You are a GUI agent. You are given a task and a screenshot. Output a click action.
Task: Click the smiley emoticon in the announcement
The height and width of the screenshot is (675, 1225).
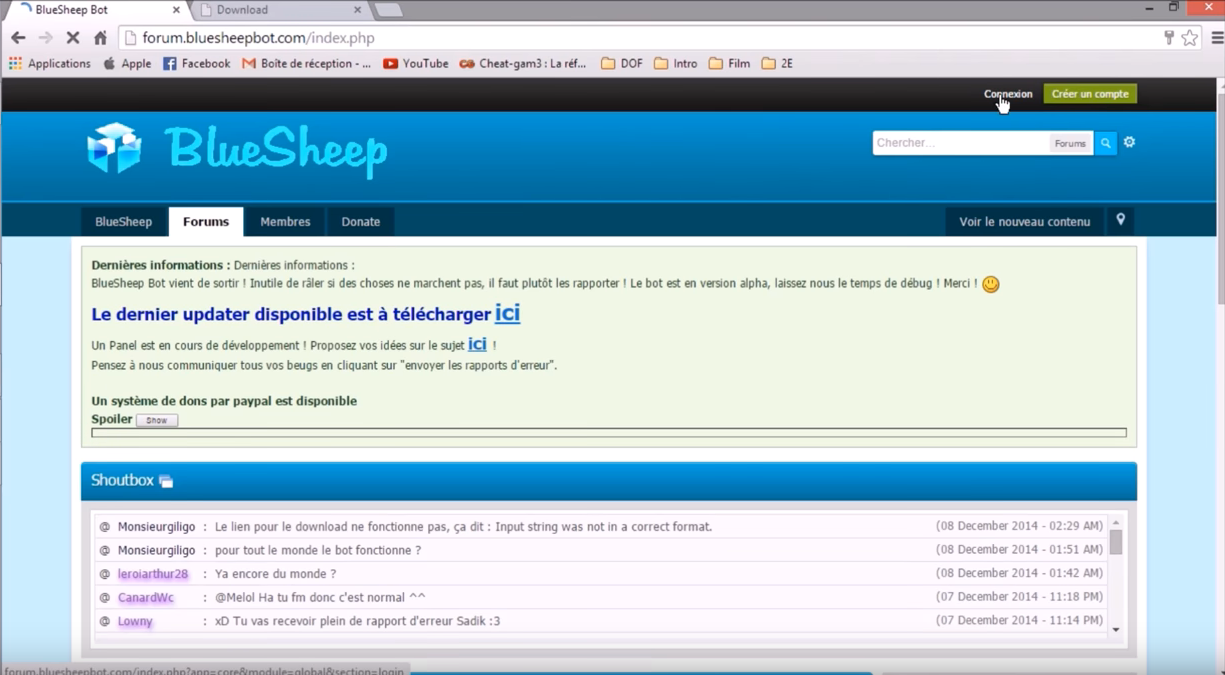point(990,284)
